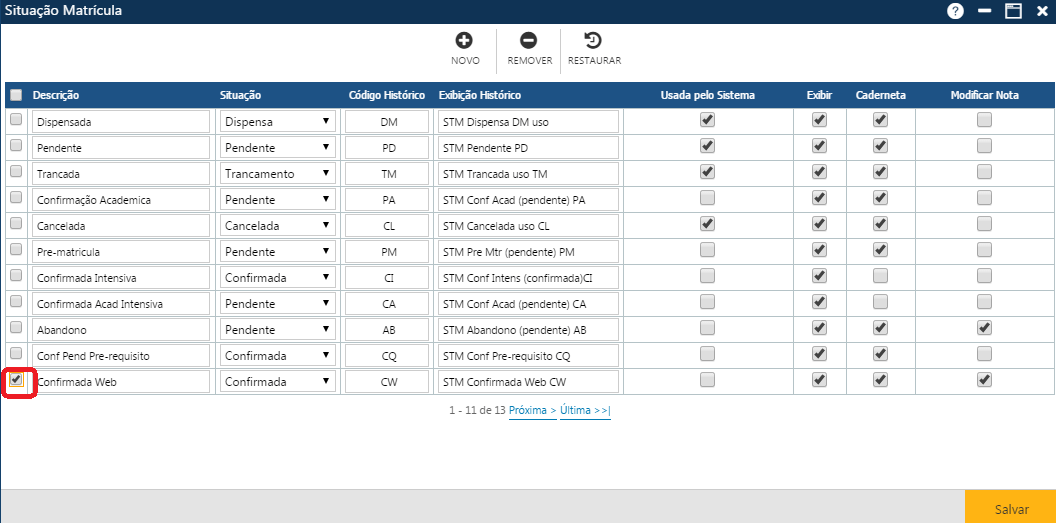This screenshot has width=1056, height=523.
Task: Uncheck the Confirmada Web row selection checkbox
Action: pos(16,380)
